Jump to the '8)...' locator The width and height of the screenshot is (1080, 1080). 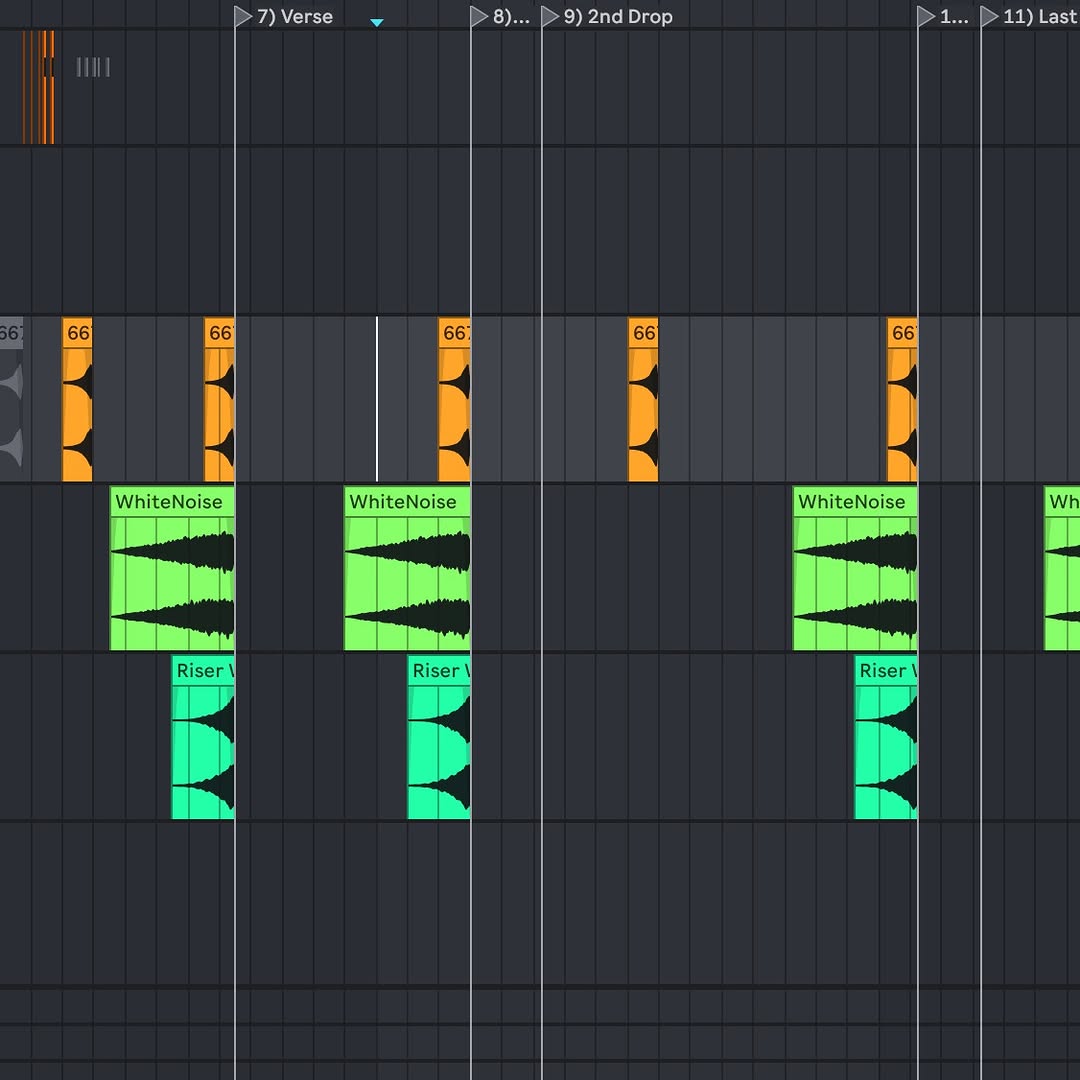(x=501, y=17)
